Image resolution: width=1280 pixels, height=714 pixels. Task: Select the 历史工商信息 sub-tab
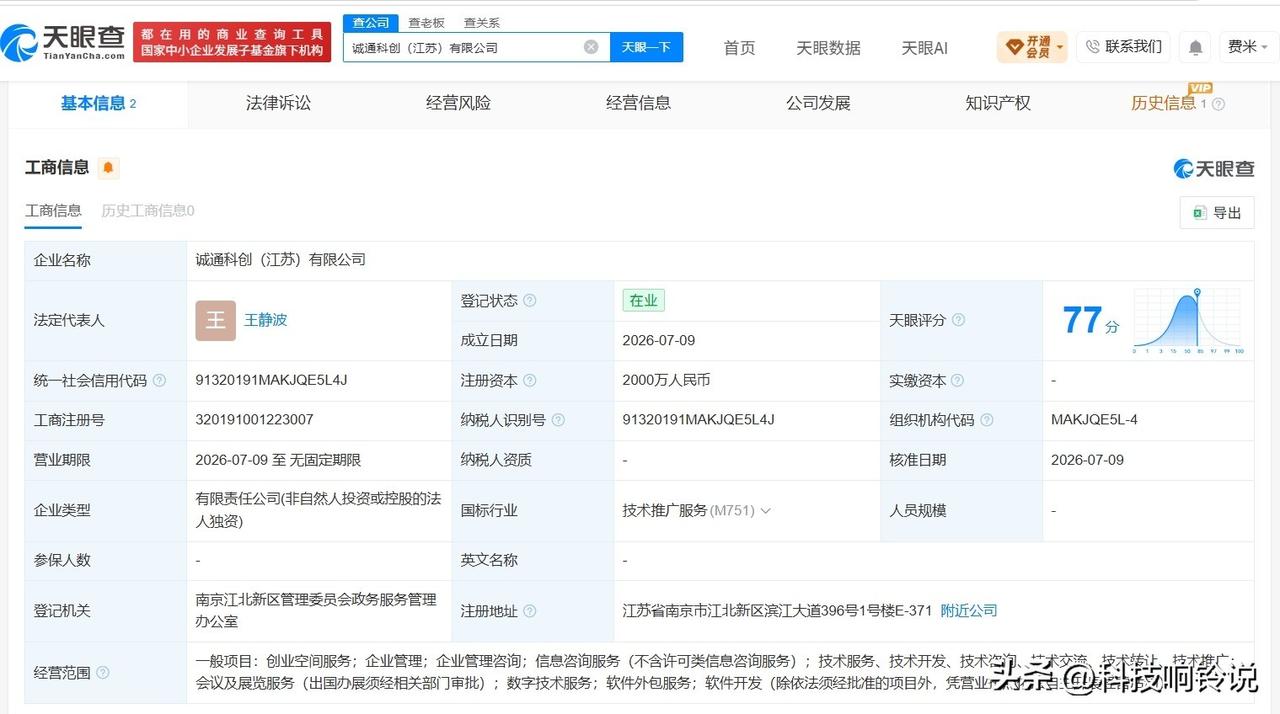point(148,211)
